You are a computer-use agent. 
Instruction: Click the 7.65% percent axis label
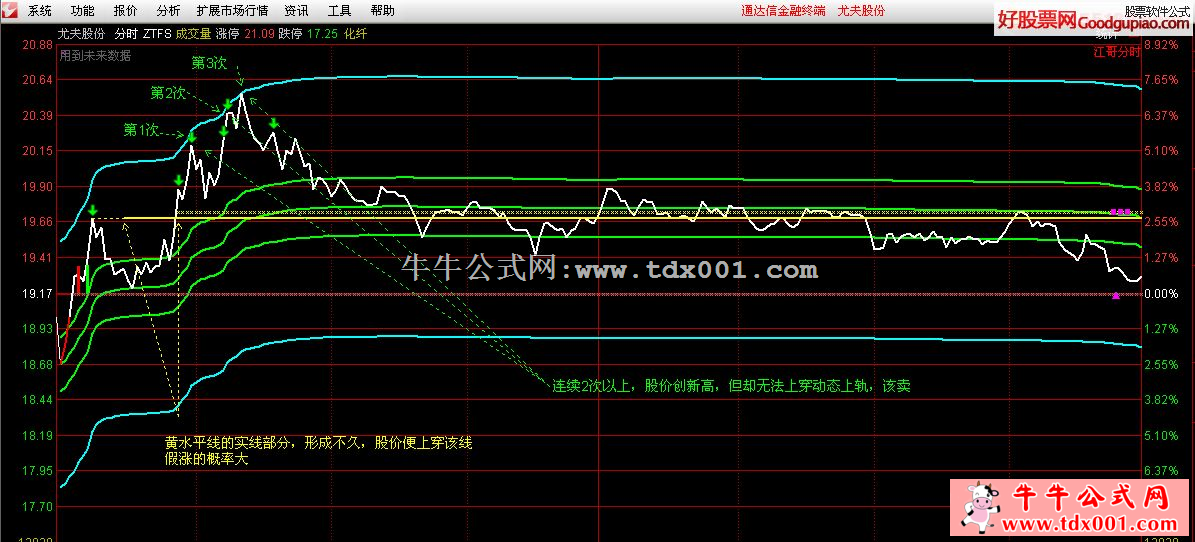click(x=1161, y=80)
